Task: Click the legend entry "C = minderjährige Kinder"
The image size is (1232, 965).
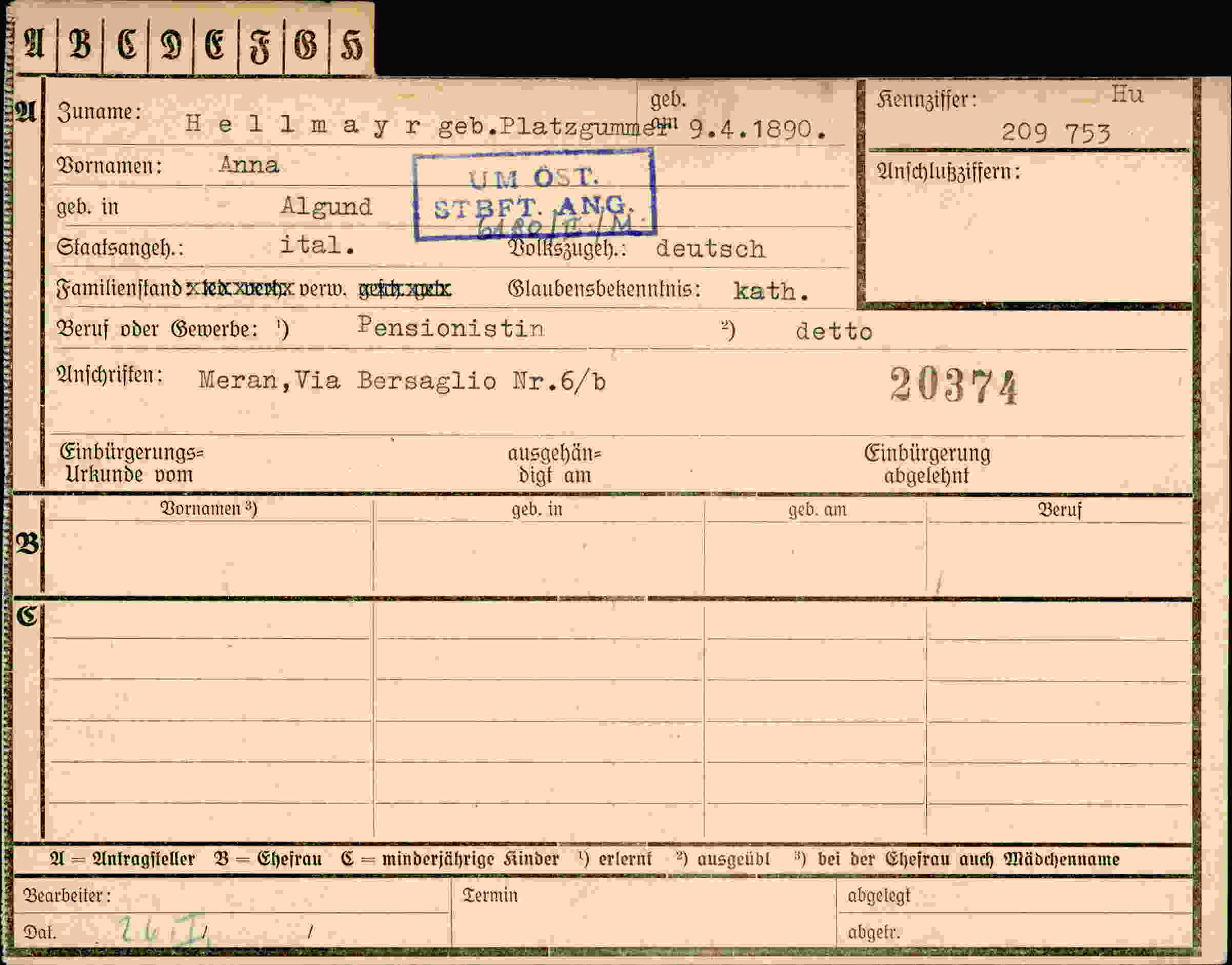Action: pyautogui.click(x=450, y=859)
